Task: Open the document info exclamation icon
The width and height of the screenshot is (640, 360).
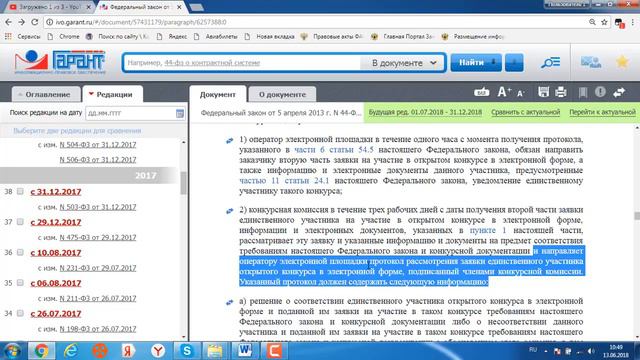Action: (600, 92)
